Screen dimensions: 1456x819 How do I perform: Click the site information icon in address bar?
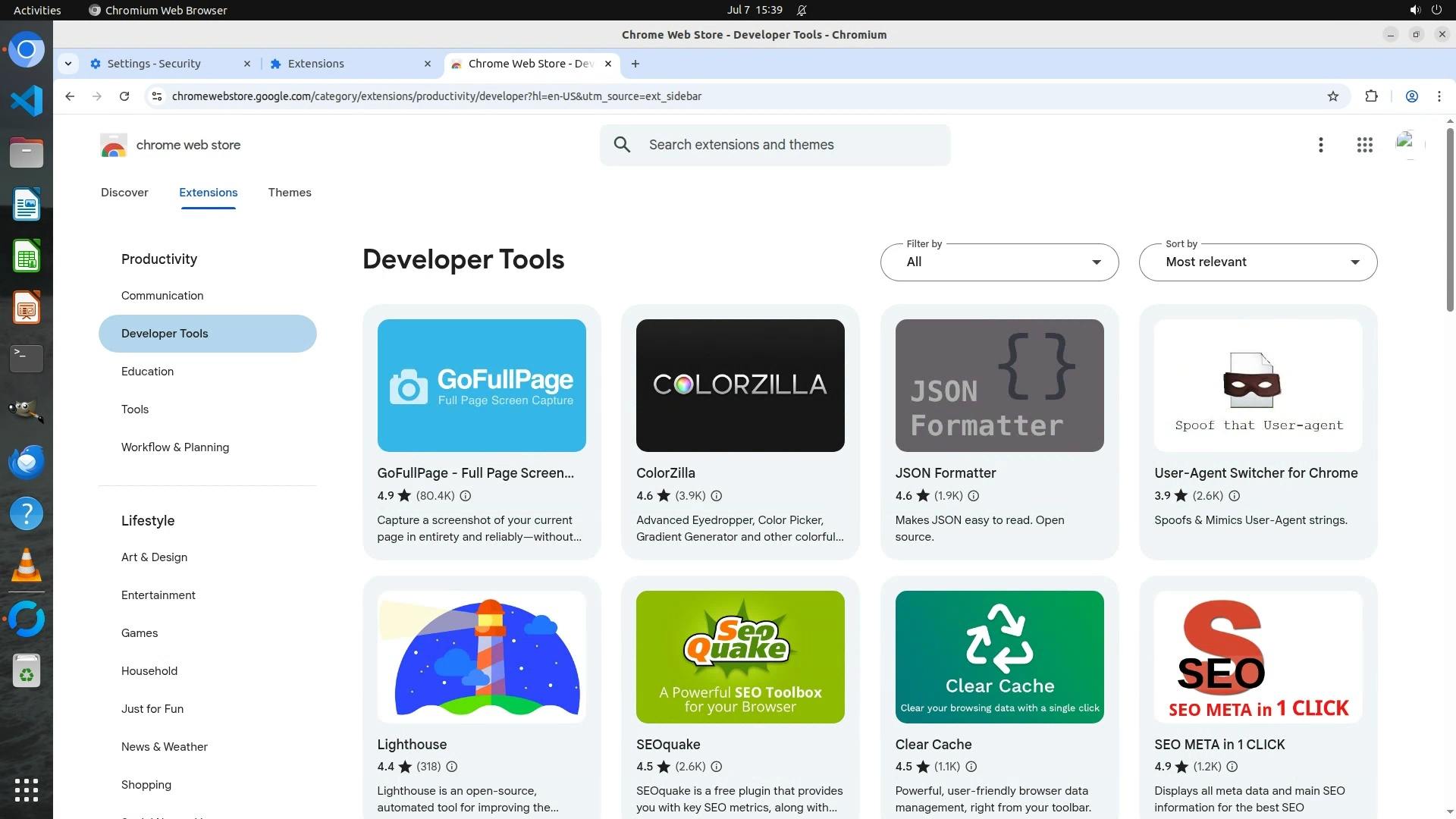click(157, 96)
